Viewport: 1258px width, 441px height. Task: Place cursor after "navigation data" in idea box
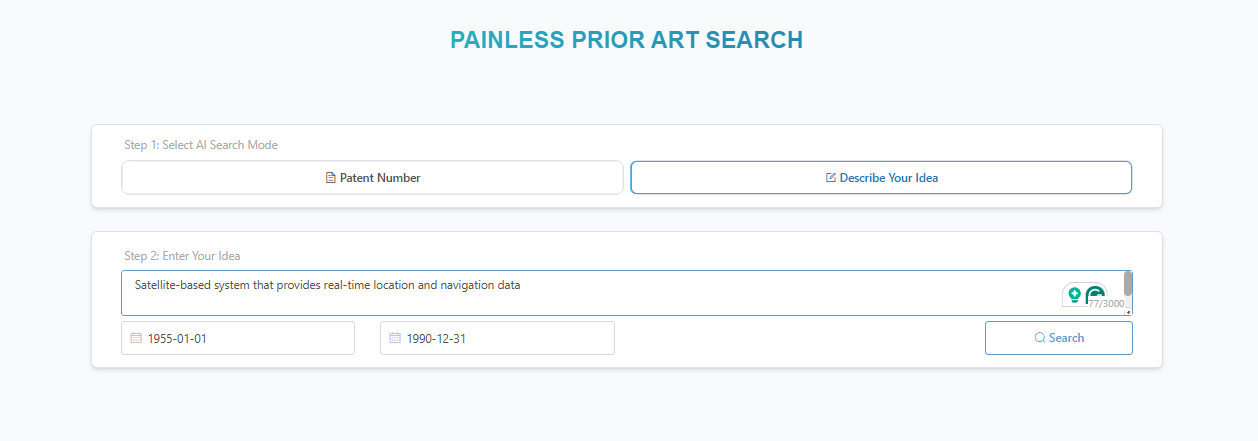coord(522,285)
